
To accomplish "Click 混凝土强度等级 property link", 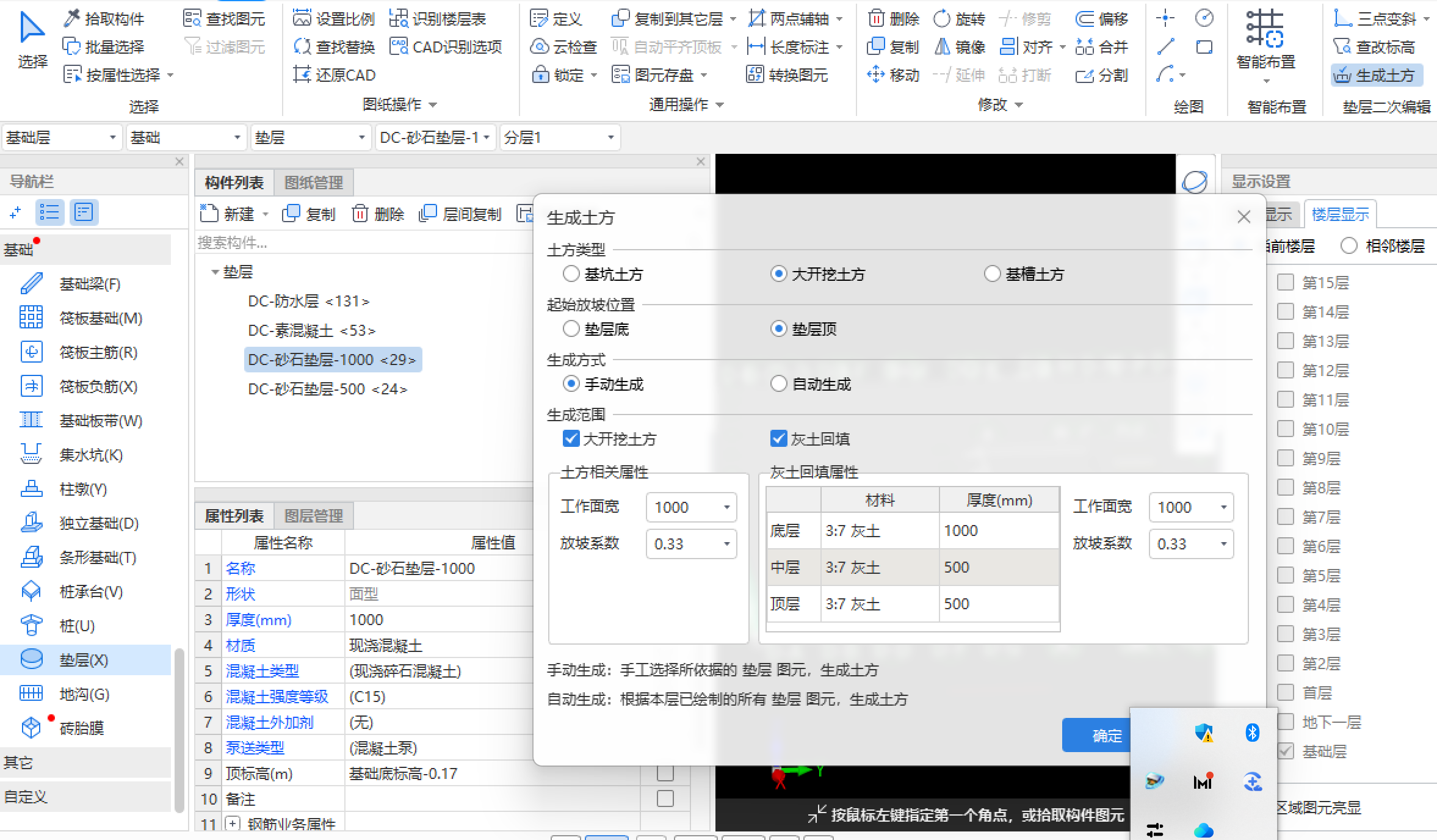I will click(277, 697).
